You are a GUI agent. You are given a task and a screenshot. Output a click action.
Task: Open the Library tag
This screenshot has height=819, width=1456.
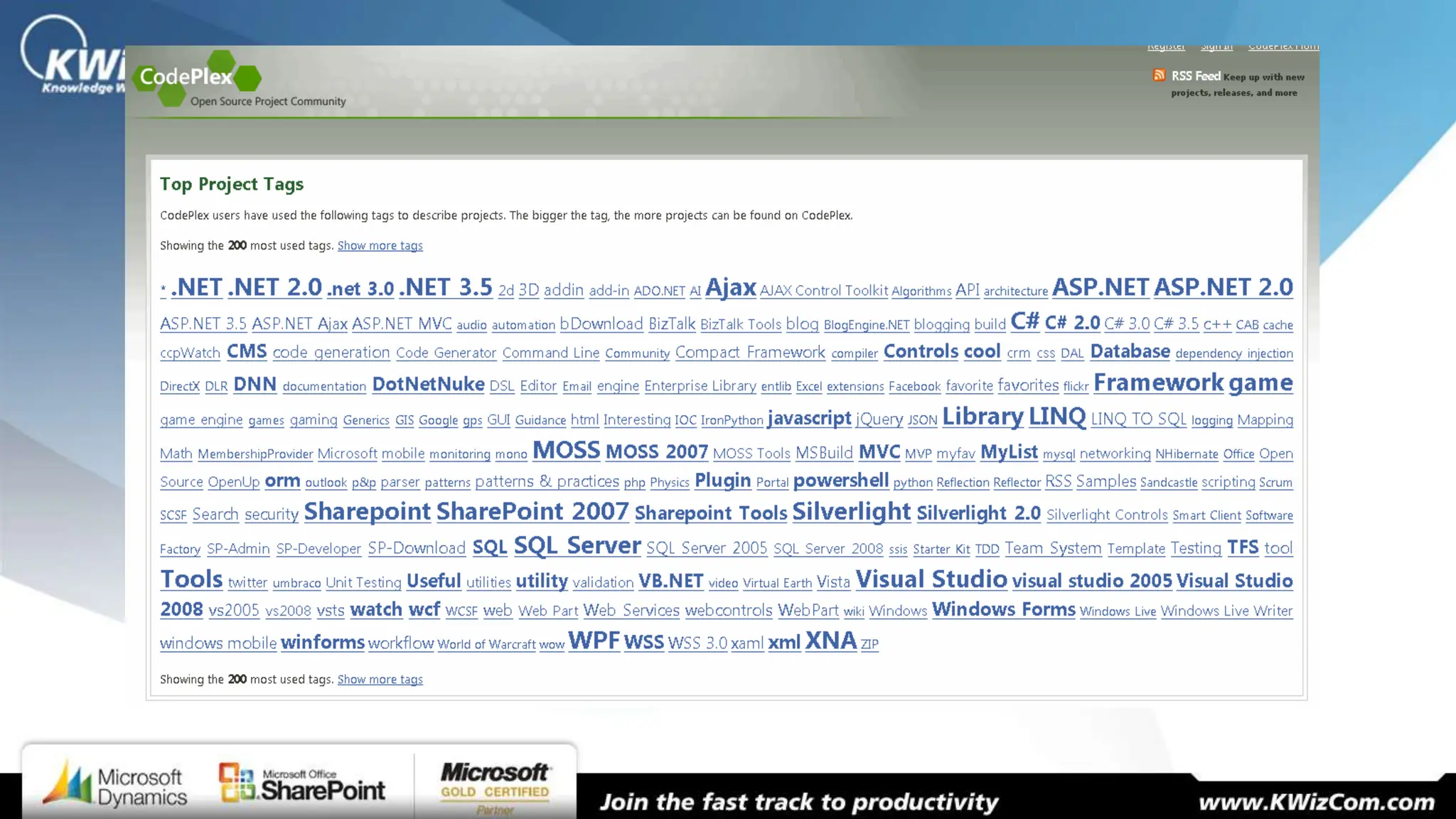point(983,417)
